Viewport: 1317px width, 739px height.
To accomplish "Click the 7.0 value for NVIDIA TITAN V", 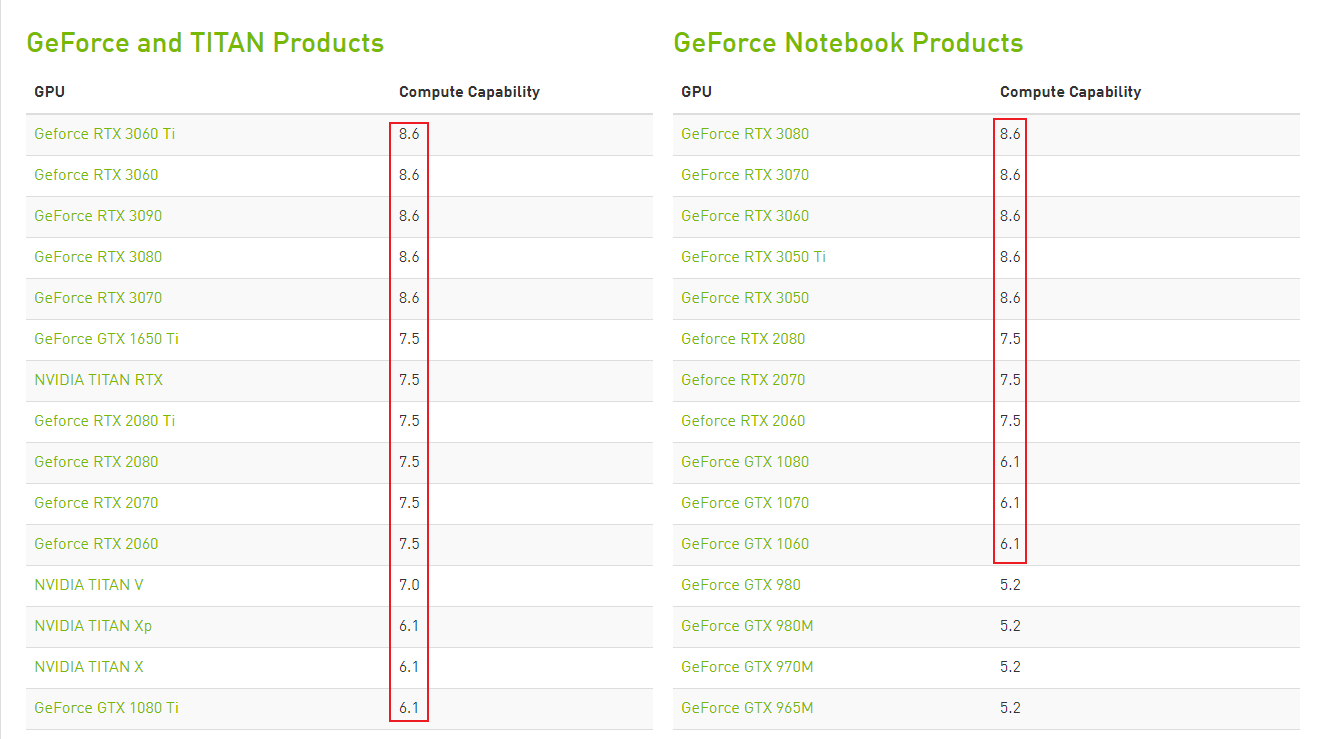I will pos(409,585).
